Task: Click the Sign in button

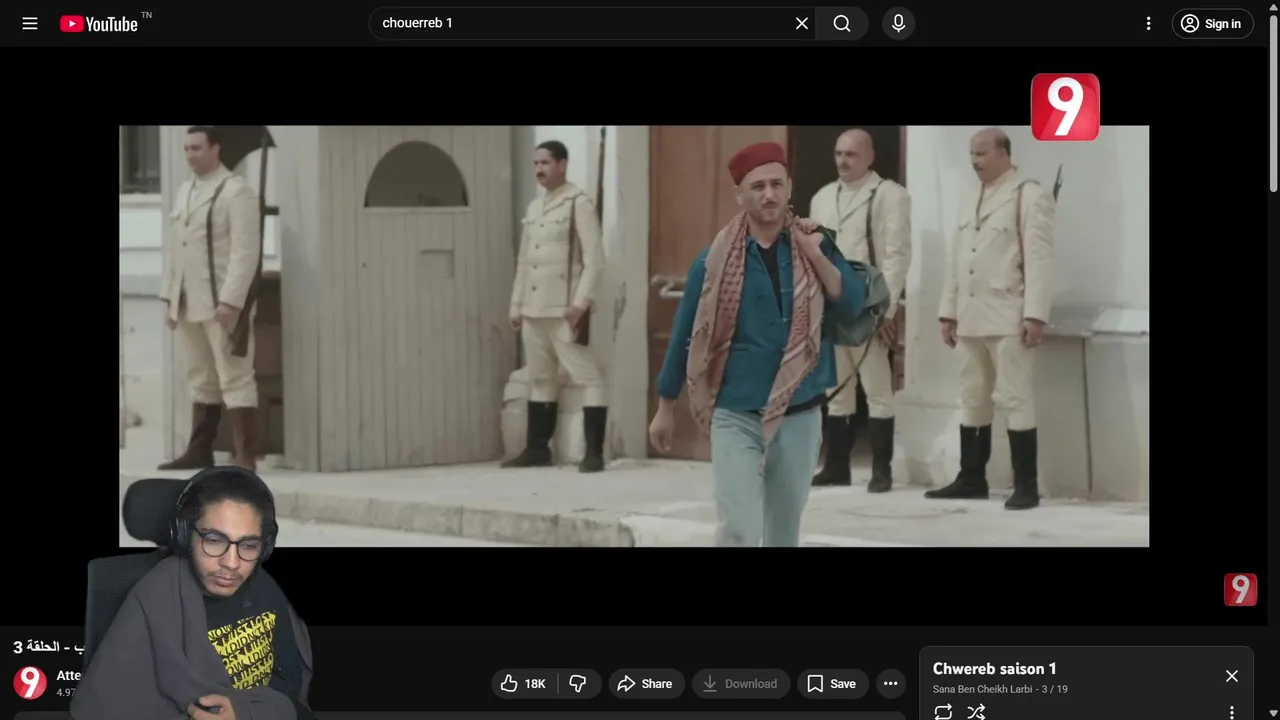Action: coord(1212,24)
